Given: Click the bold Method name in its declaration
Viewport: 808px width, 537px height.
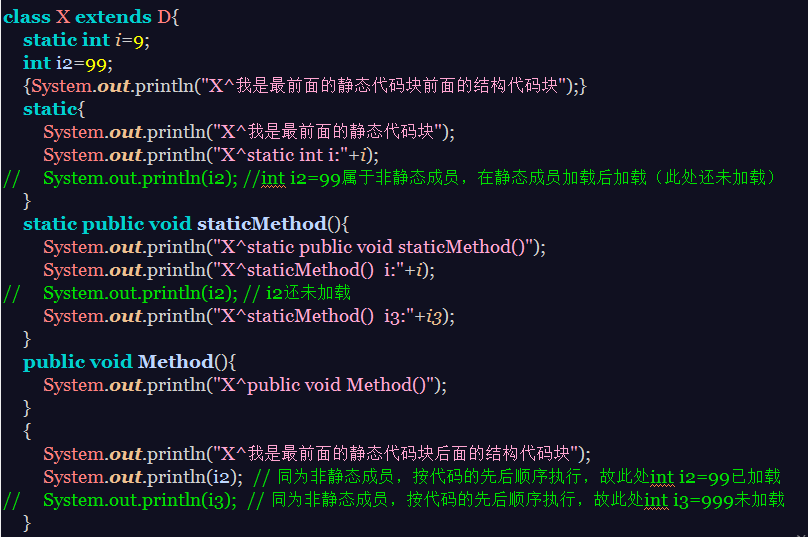Looking at the screenshot, I should click(175, 361).
